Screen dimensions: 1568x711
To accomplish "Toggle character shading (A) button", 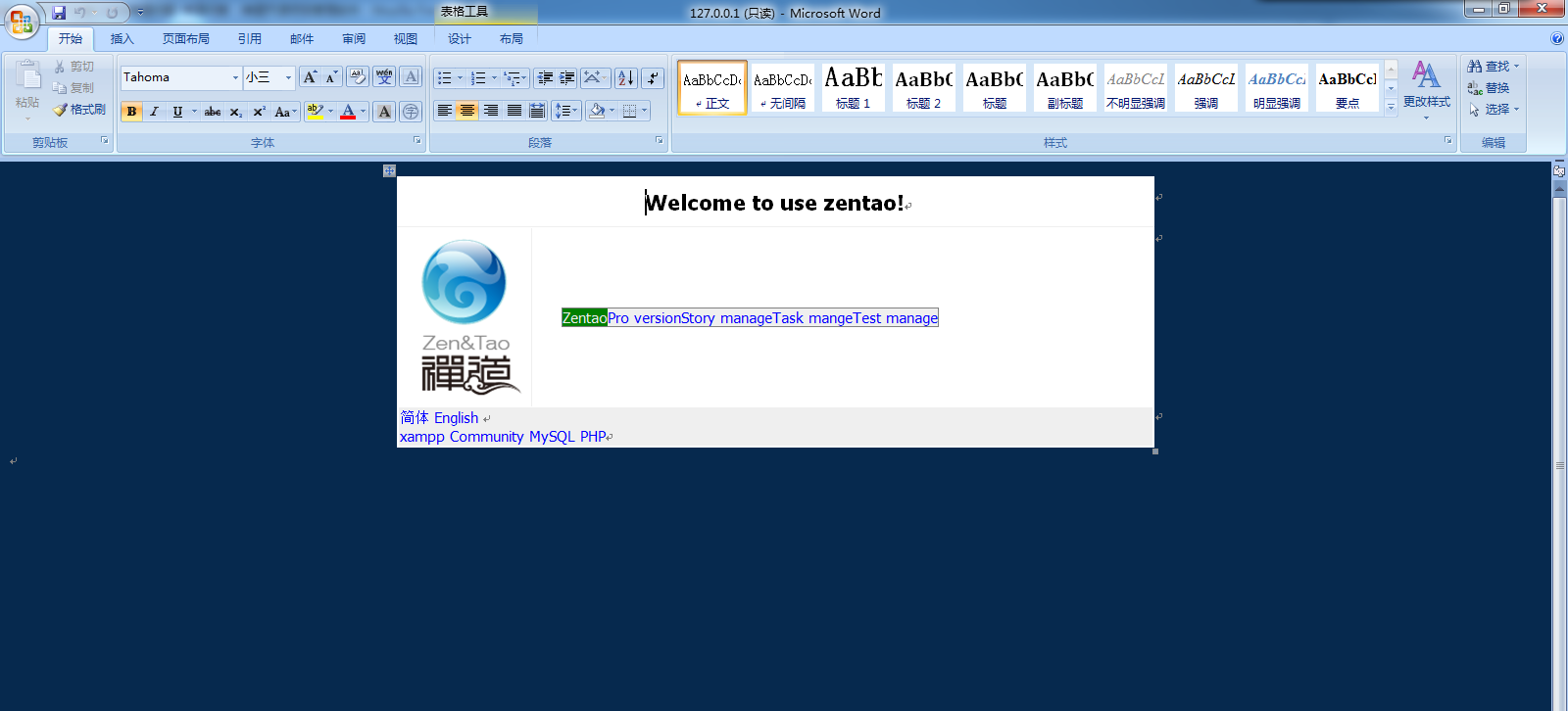I will 384,112.
